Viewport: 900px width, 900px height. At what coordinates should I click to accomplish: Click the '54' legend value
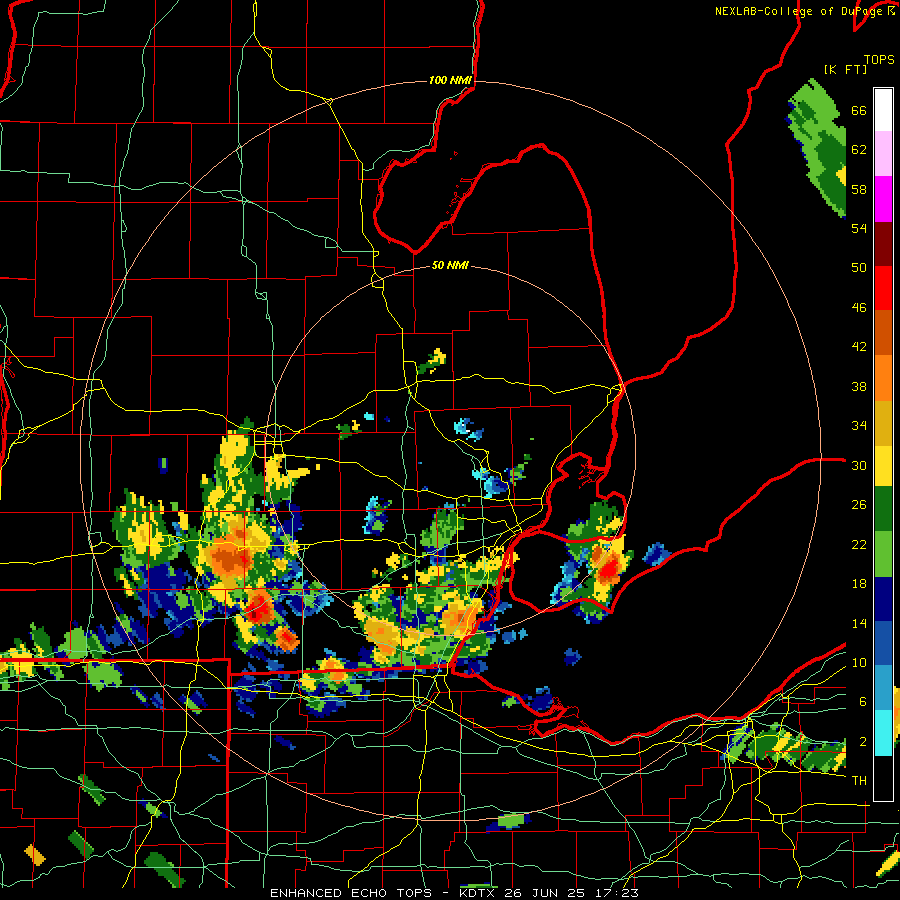click(859, 228)
